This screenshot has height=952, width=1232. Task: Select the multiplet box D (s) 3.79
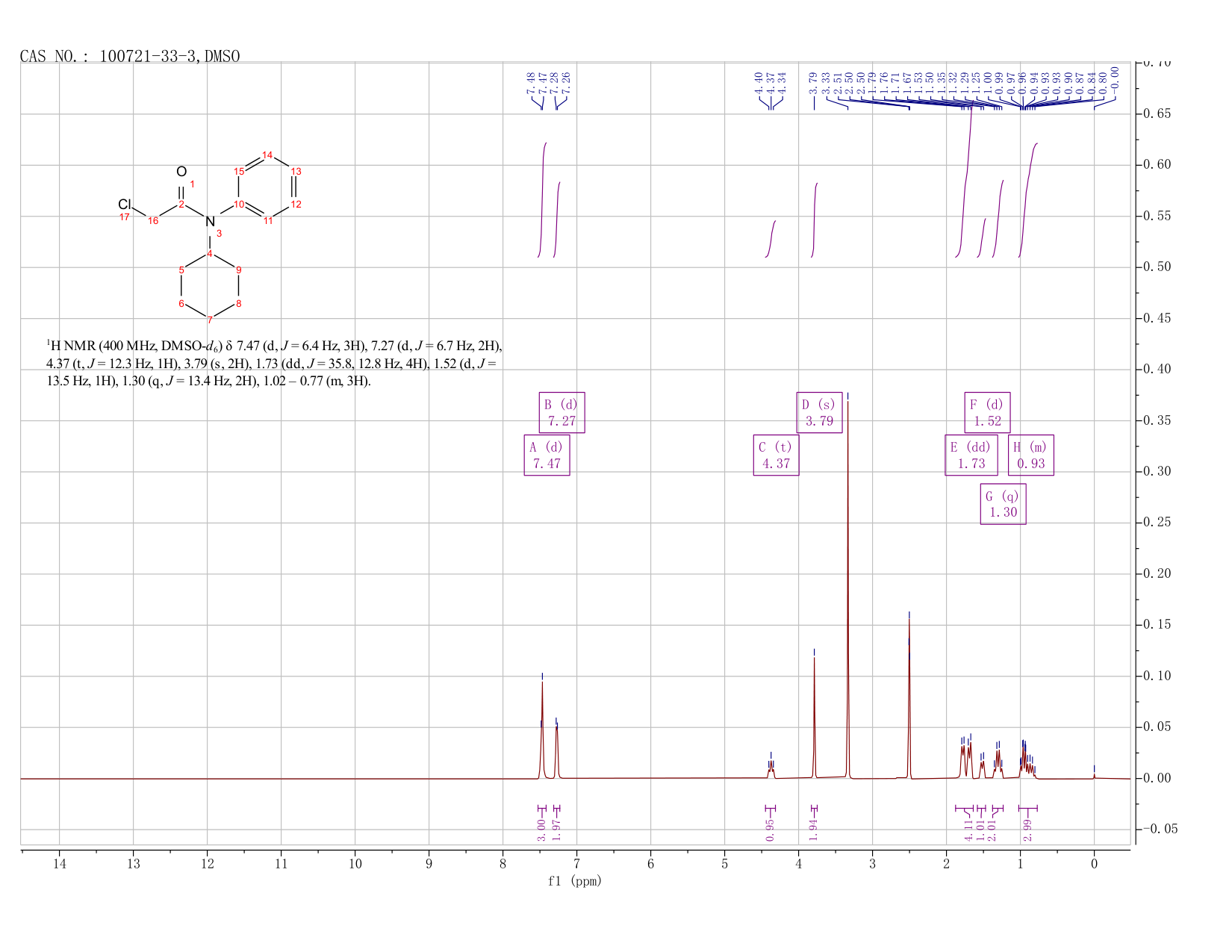tap(819, 413)
